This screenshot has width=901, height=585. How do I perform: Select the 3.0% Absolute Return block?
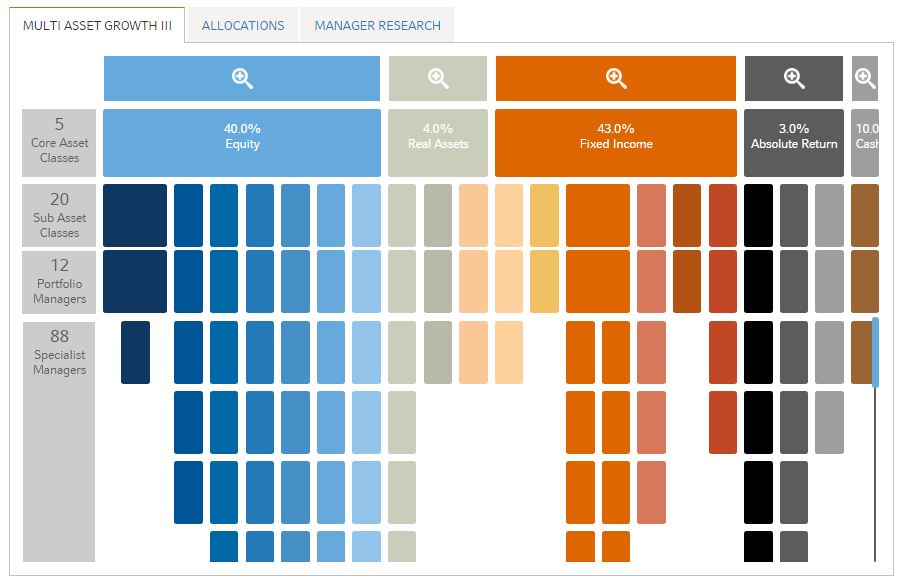(x=794, y=143)
